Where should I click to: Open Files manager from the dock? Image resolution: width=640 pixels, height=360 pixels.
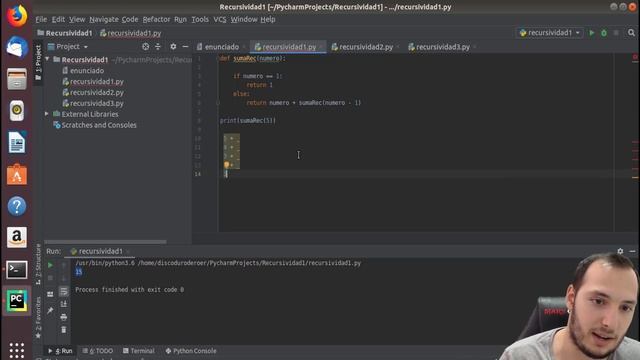click(x=17, y=79)
